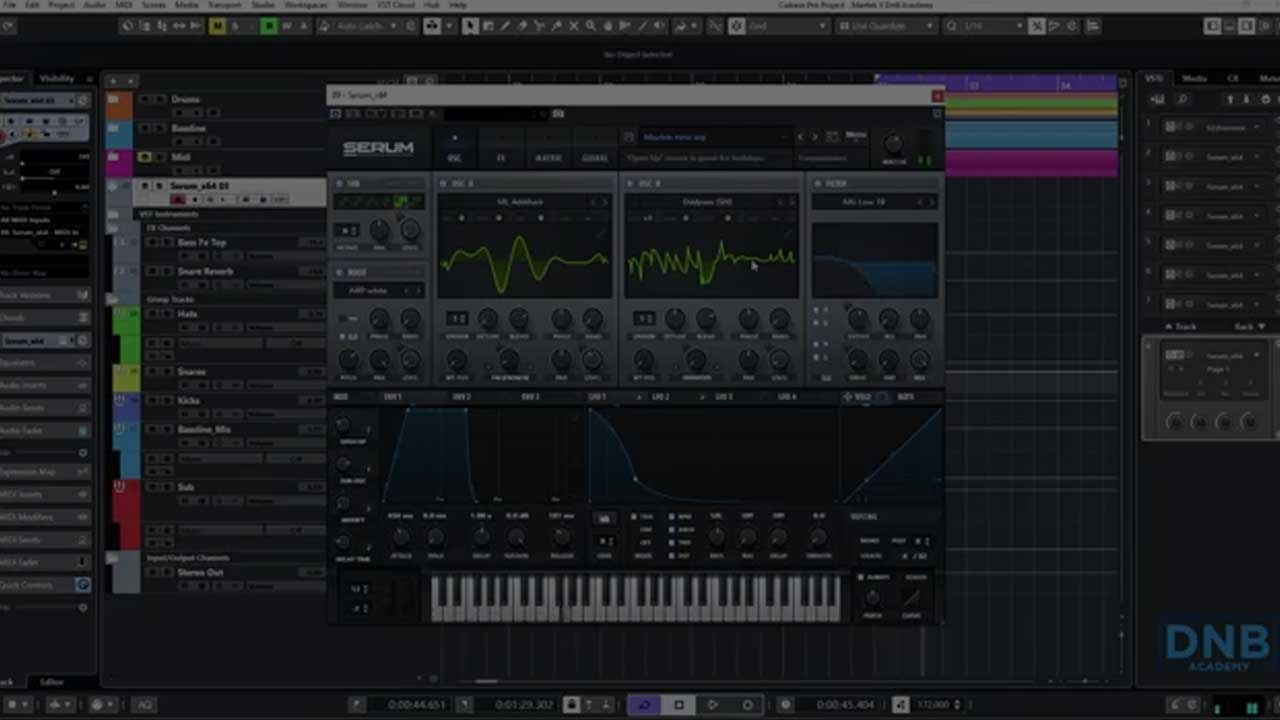Open the Auto Latch automation mode dropdown
This screenshot has height=720, width=1280.
367,26
